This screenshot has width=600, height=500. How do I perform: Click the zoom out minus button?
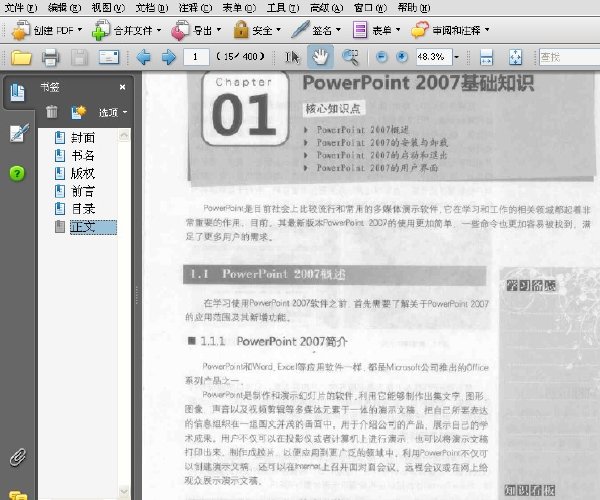pyautogui.click(x=382, y=57)
